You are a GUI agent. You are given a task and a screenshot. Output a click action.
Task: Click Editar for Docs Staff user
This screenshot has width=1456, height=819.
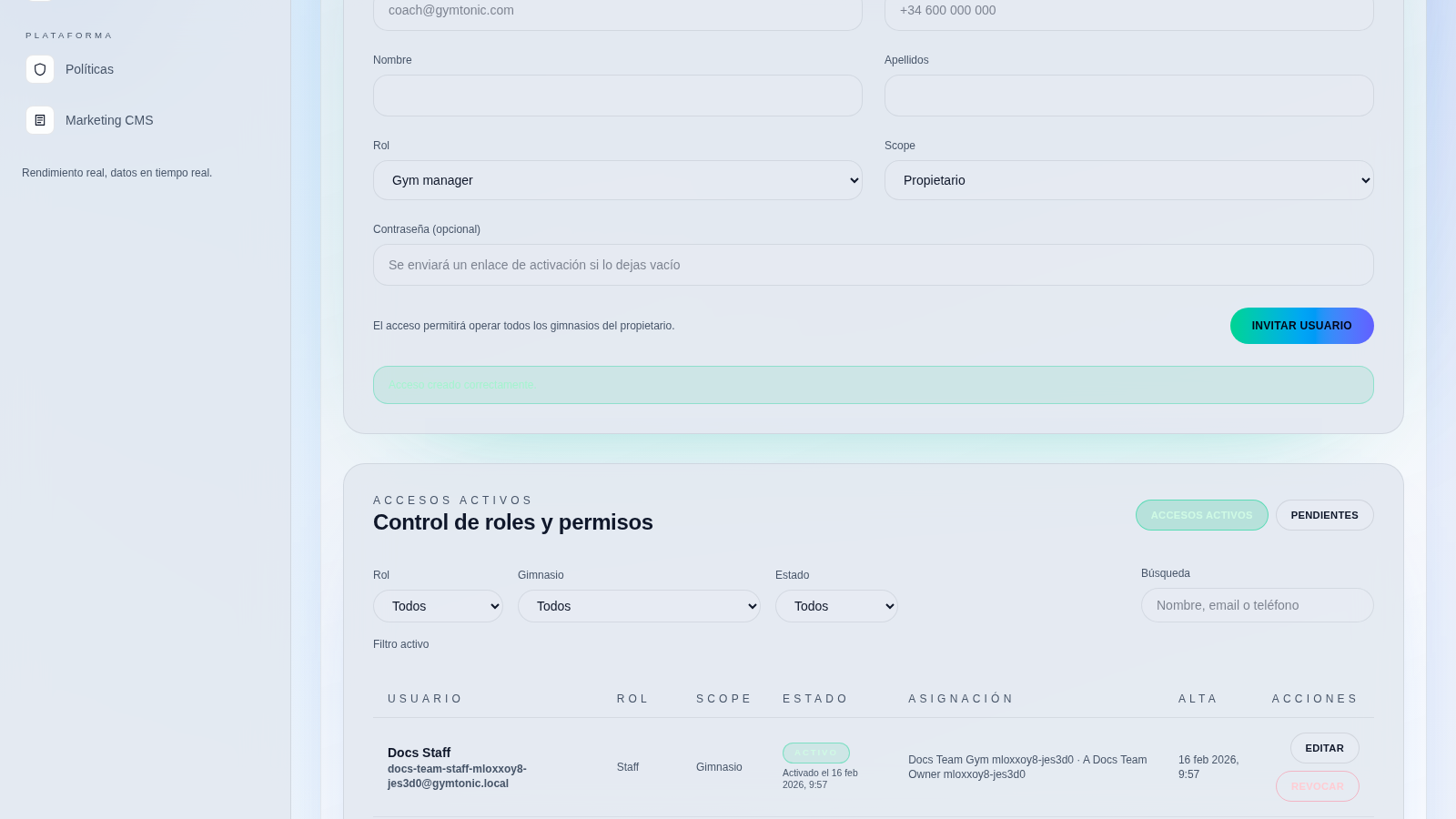tap(1324, 748)
